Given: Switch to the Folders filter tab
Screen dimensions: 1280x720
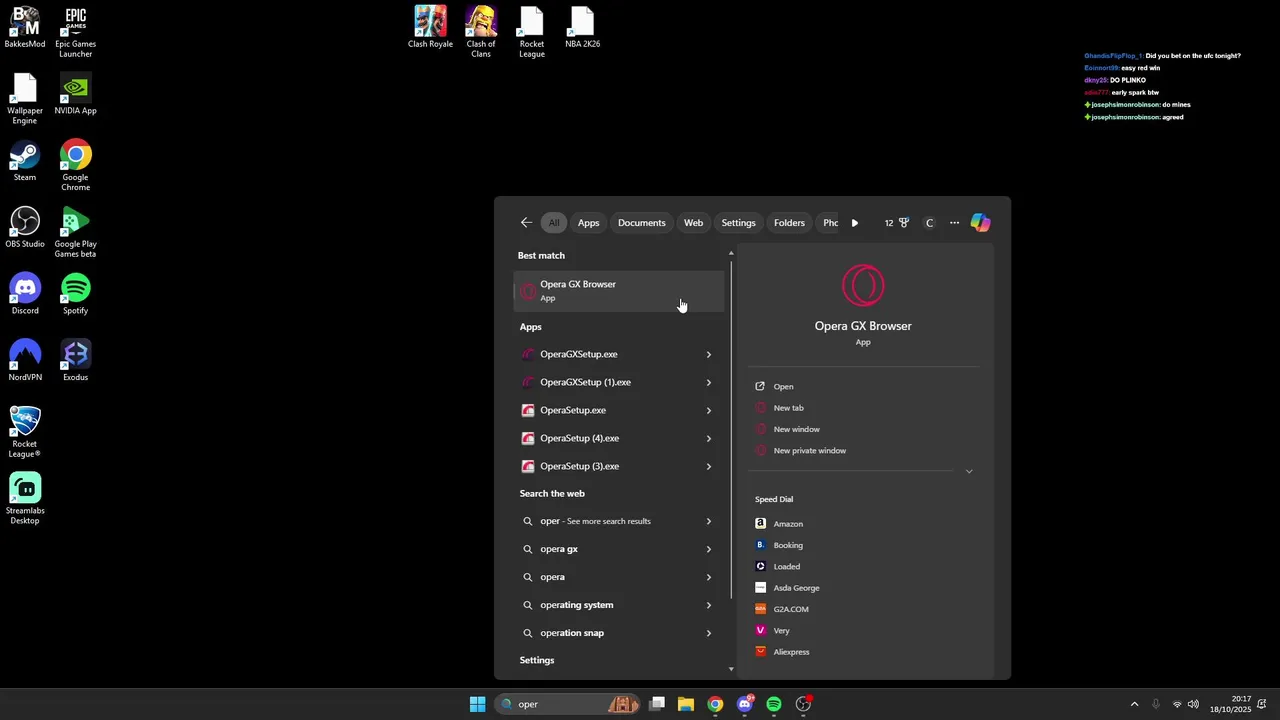Looking at the screenshot, I should (x=789, y=223).
